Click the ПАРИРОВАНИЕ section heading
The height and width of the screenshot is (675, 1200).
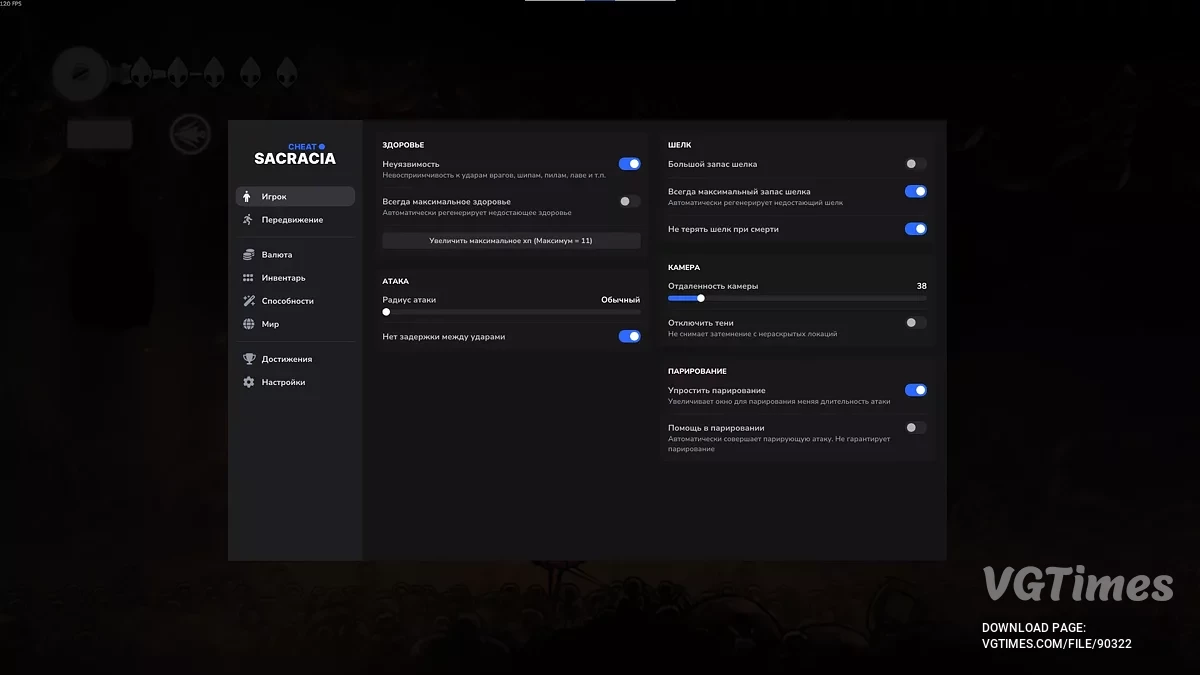pyautogui.click(x=697, y=371)
